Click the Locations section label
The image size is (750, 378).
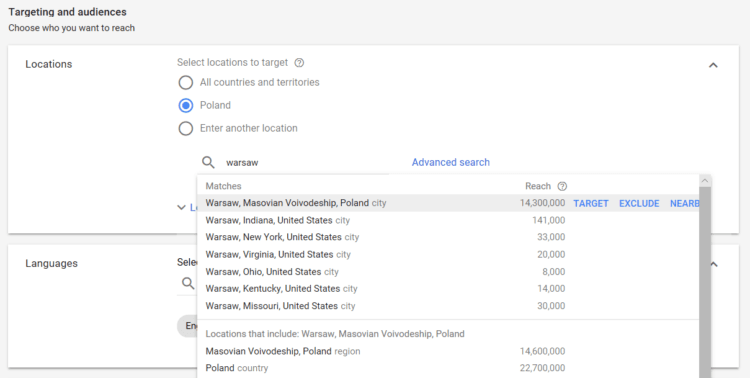point(49,64)
